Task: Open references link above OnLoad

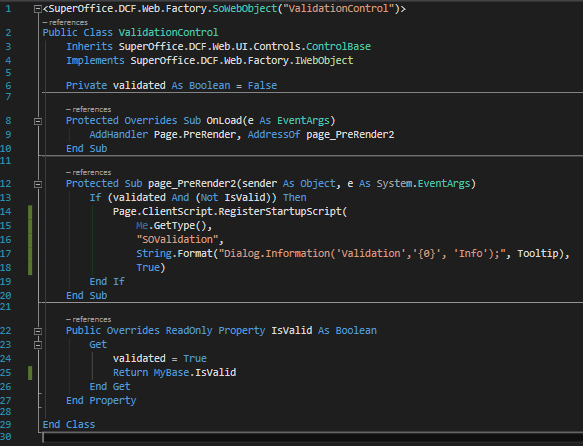Action: [x=88, y=110]
